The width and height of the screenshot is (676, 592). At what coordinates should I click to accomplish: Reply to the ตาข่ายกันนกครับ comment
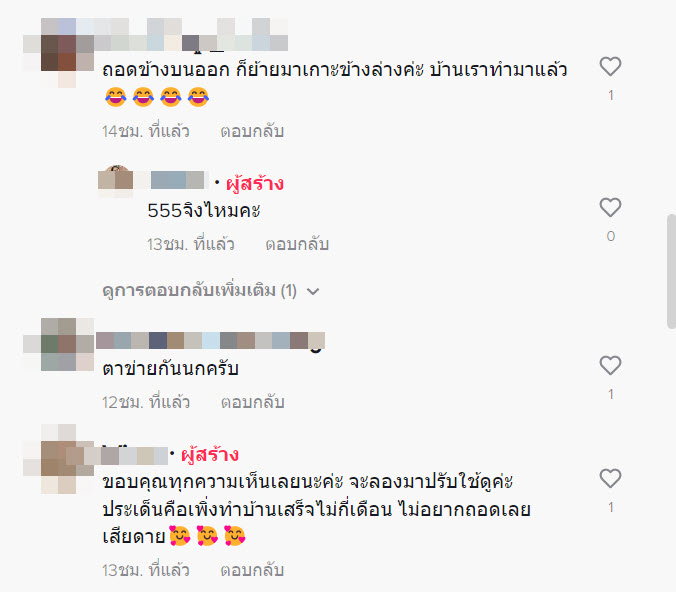253,402
